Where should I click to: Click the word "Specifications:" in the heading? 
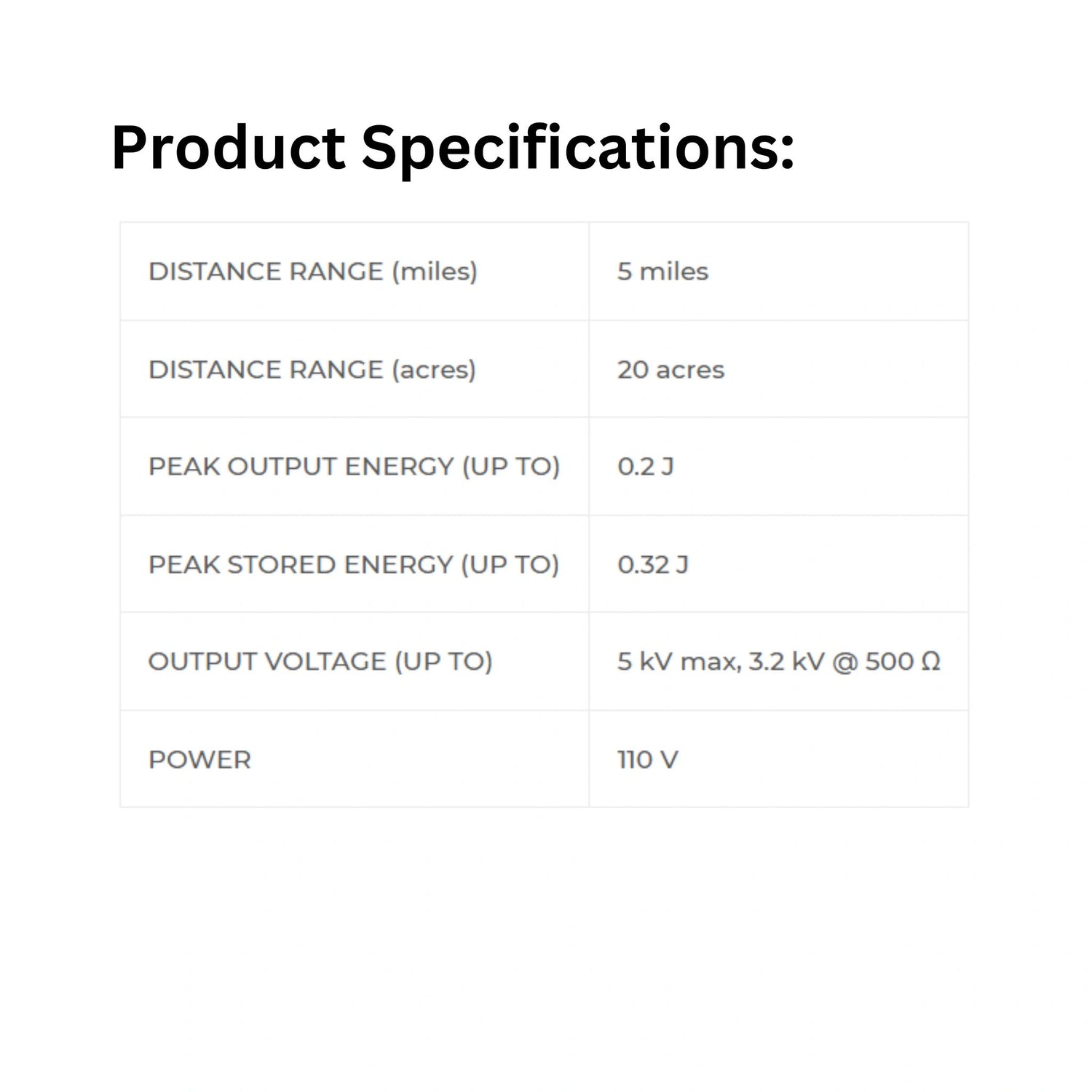578,149
